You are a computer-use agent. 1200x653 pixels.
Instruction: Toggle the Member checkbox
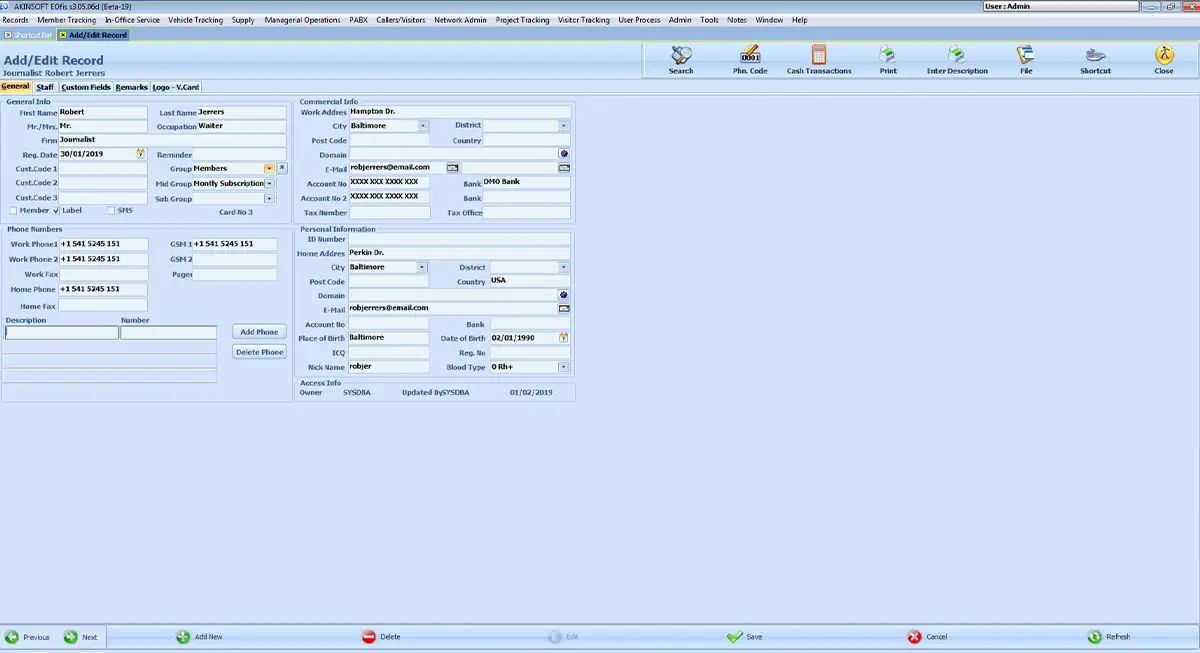[x=13, y=211]
